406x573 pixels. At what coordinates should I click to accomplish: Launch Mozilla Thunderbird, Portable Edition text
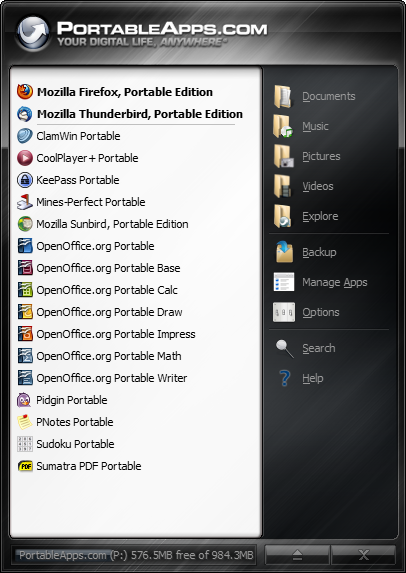[140, 114]
